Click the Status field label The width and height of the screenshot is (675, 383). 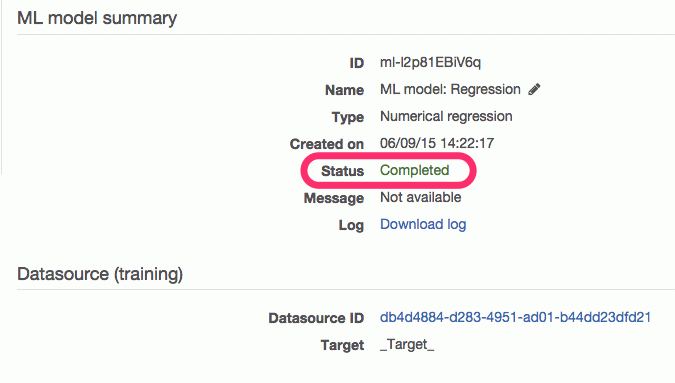342,171
